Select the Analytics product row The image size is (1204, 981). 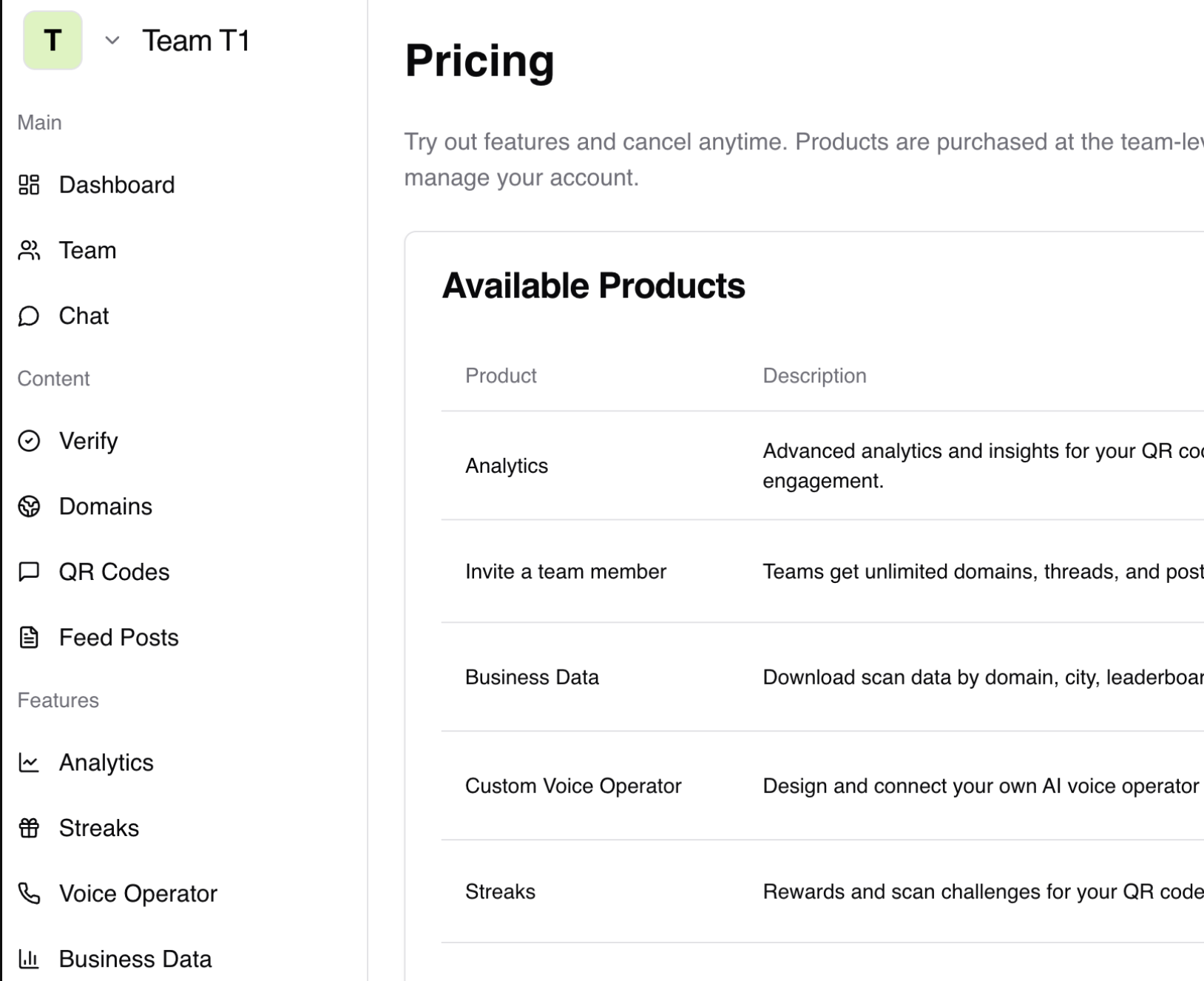coord(507,466)
